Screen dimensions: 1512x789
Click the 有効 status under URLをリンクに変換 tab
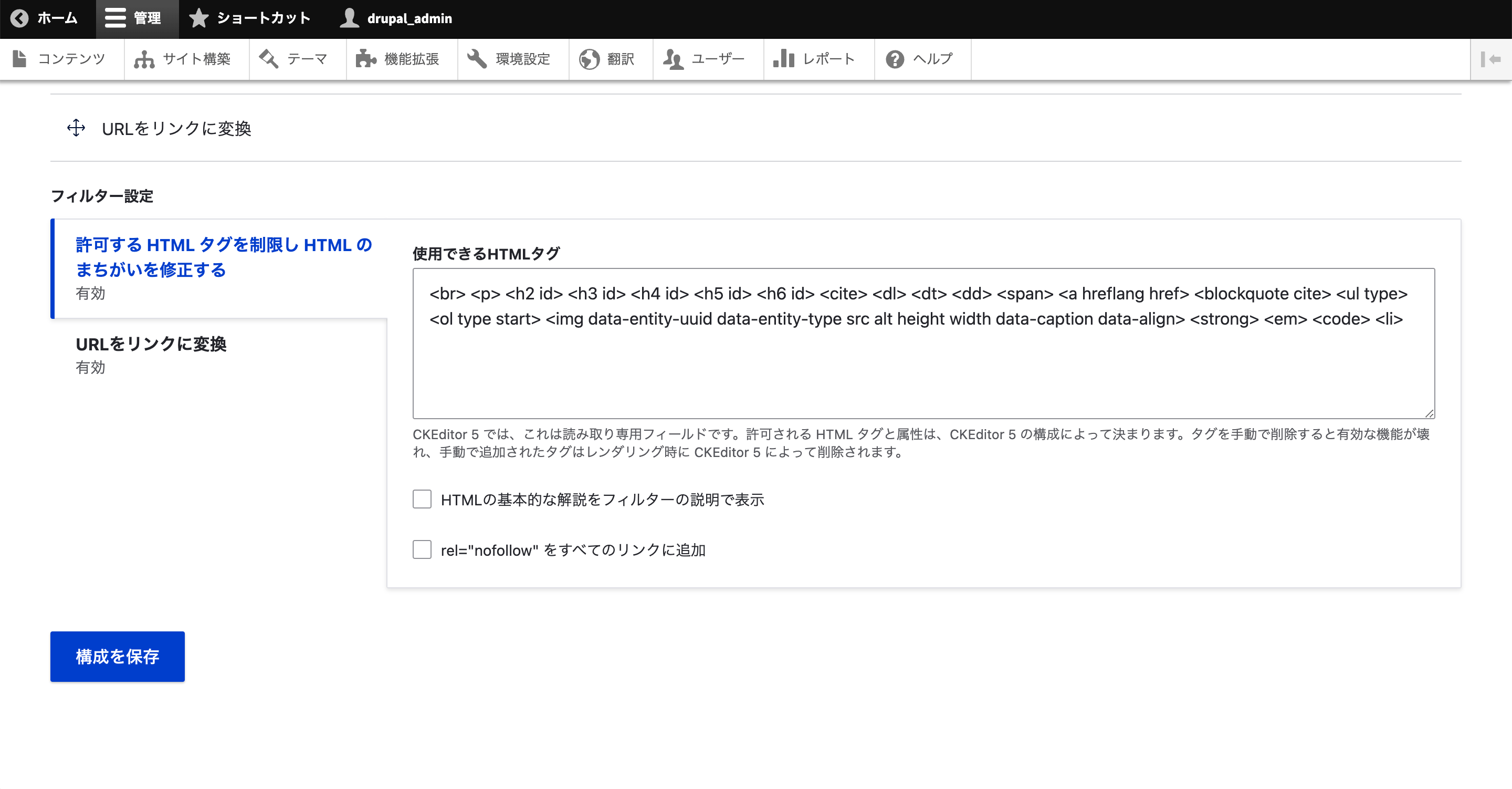pyautogui.click(x=90, y=367)
